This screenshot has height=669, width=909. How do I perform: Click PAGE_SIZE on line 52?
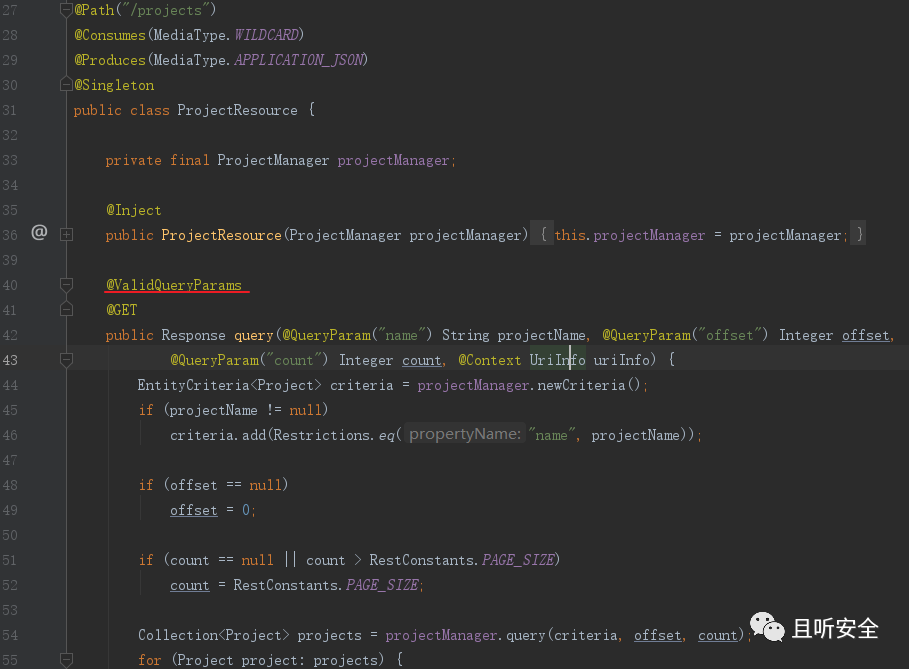click(x=382, y=585)
